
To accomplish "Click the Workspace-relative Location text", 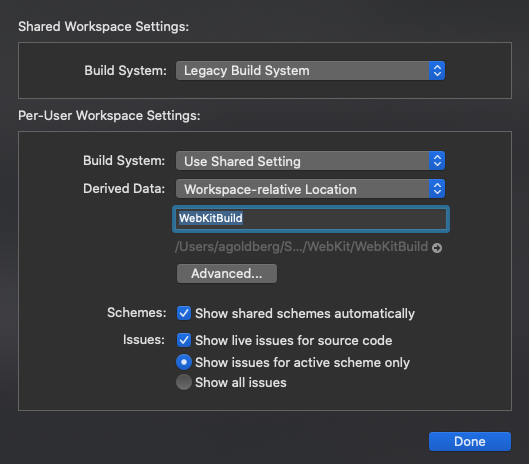I will (x=270, y=189).
